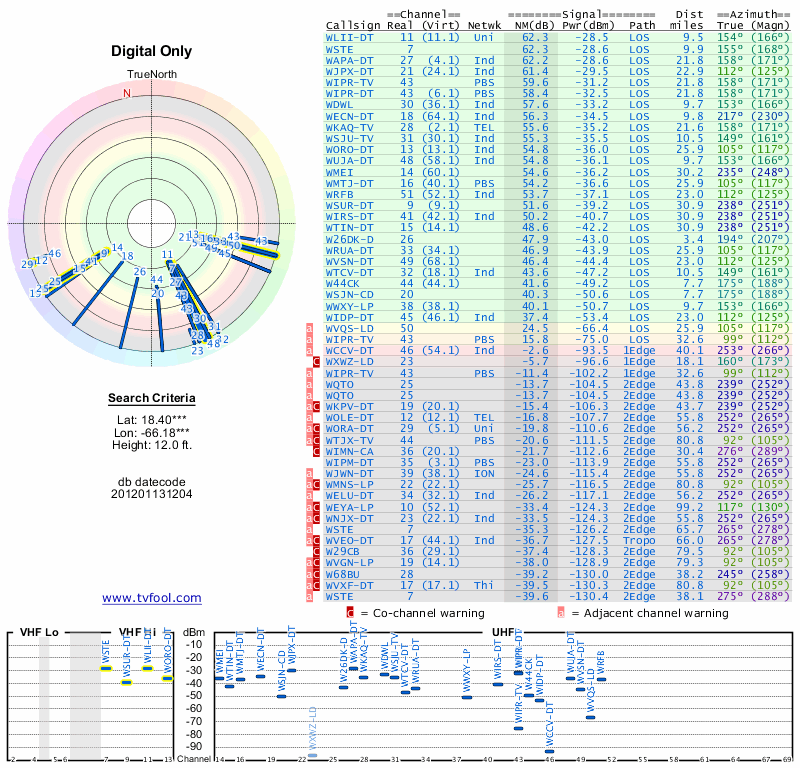Select callsign WVGN-LP
The width and height of the screenshot is (800, 768).
coord(349,562)
